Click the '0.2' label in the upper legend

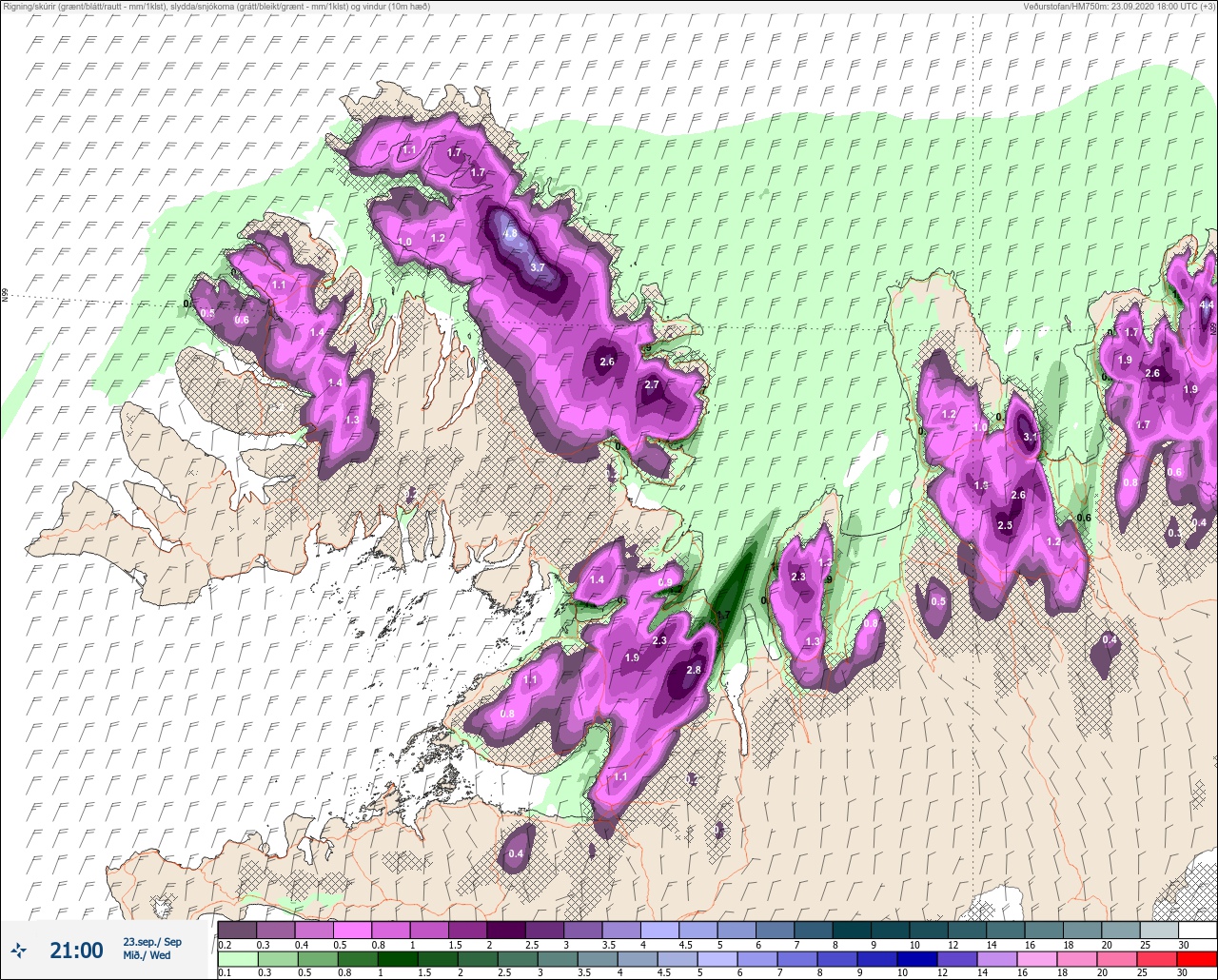pos(224,945)
